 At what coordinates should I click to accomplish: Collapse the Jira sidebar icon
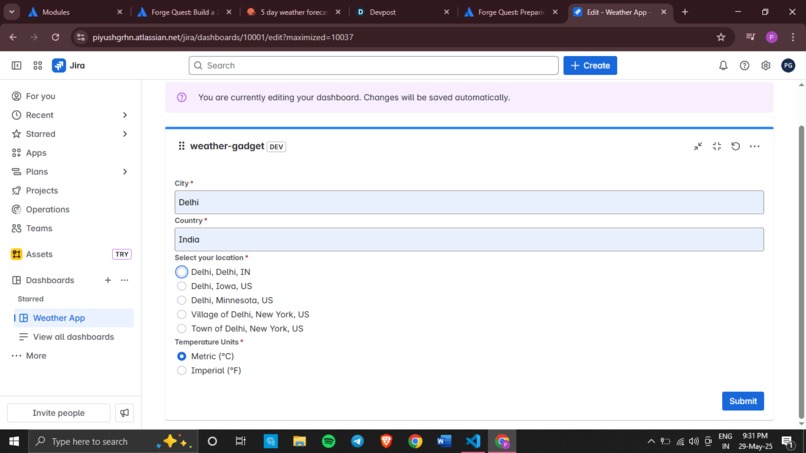coord(16,65)
